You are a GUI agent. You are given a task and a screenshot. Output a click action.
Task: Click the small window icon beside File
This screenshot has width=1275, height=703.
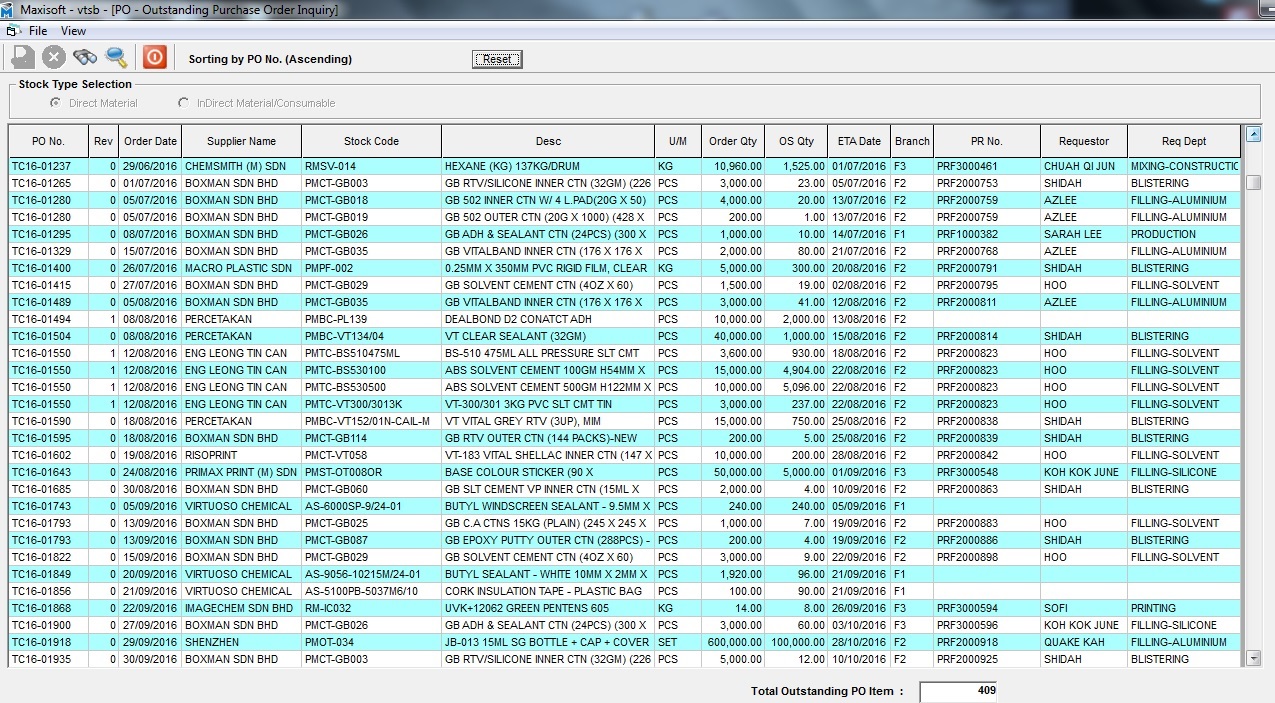point(12,31)
